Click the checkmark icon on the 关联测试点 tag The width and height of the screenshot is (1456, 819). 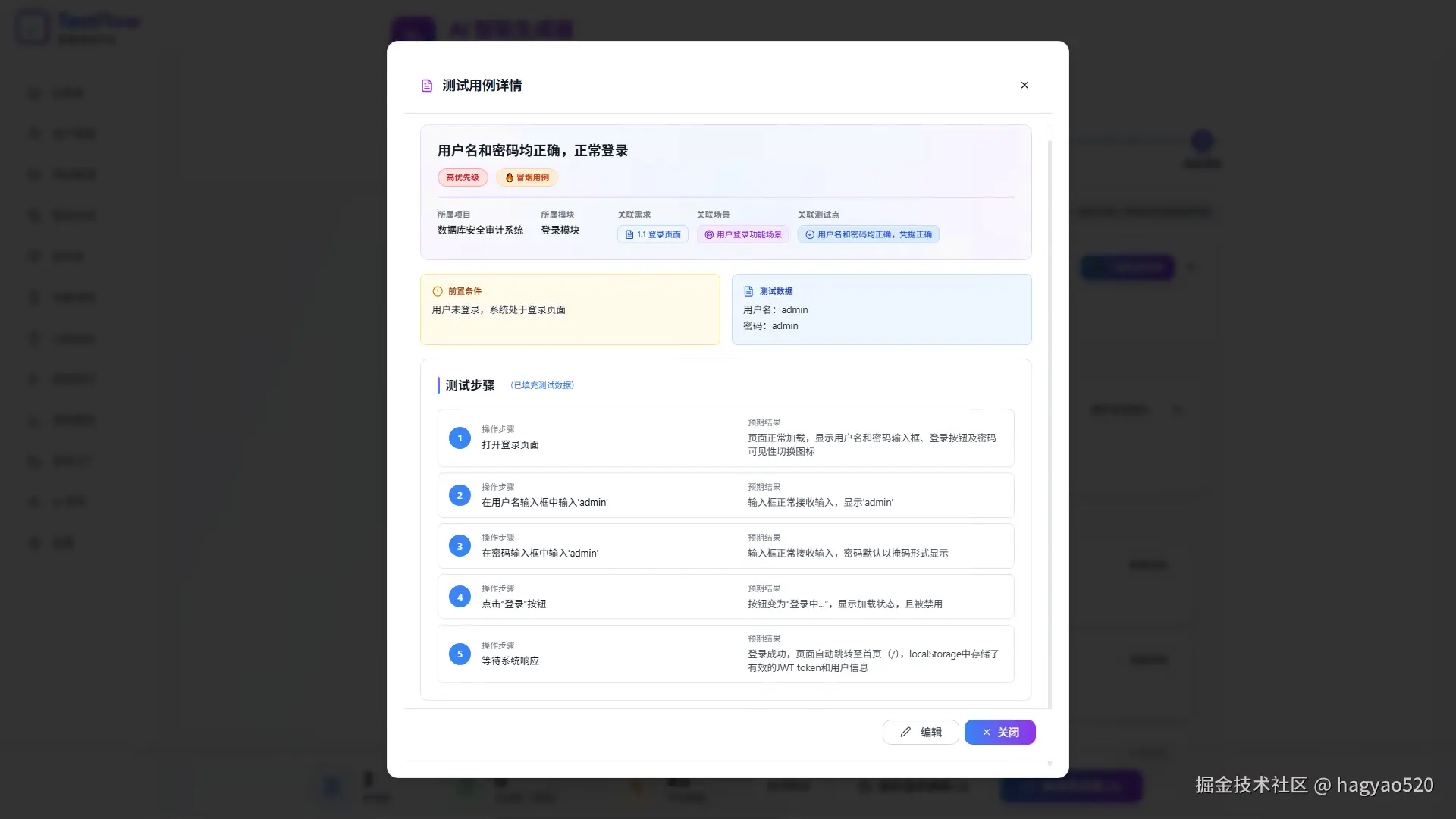[x=810, y=234]
